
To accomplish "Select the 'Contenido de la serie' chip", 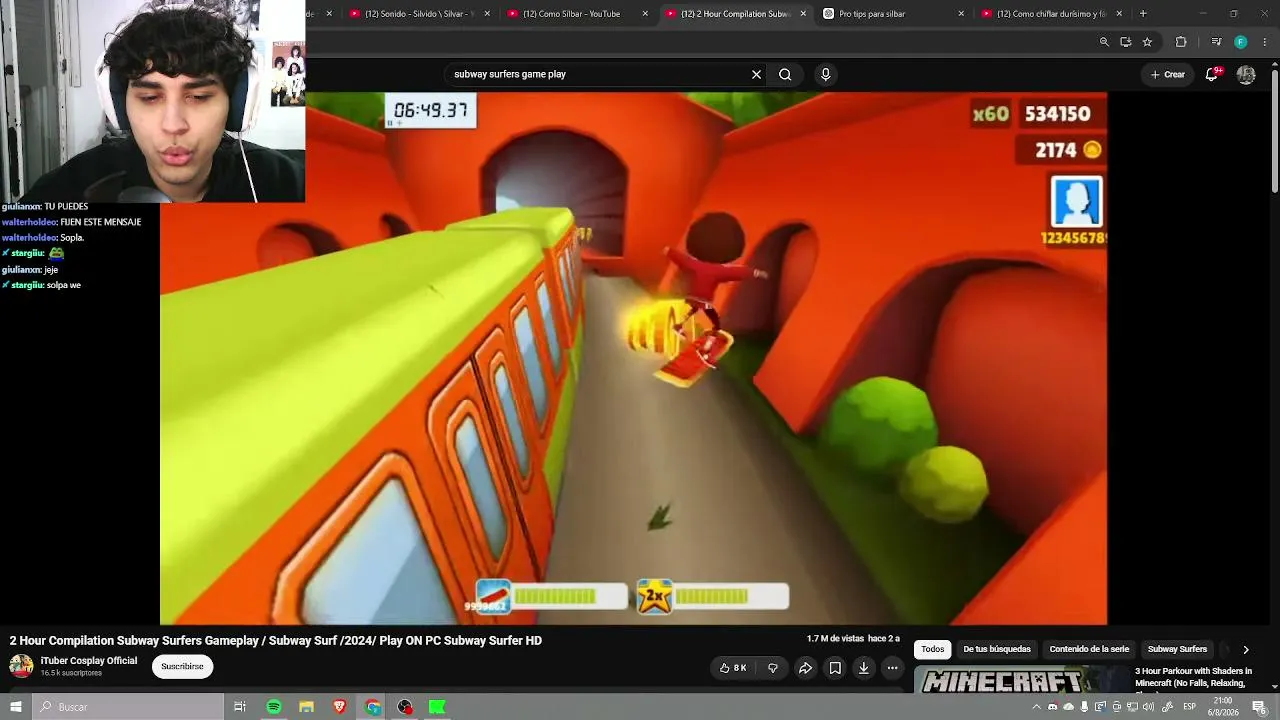I will (1089, 650).
